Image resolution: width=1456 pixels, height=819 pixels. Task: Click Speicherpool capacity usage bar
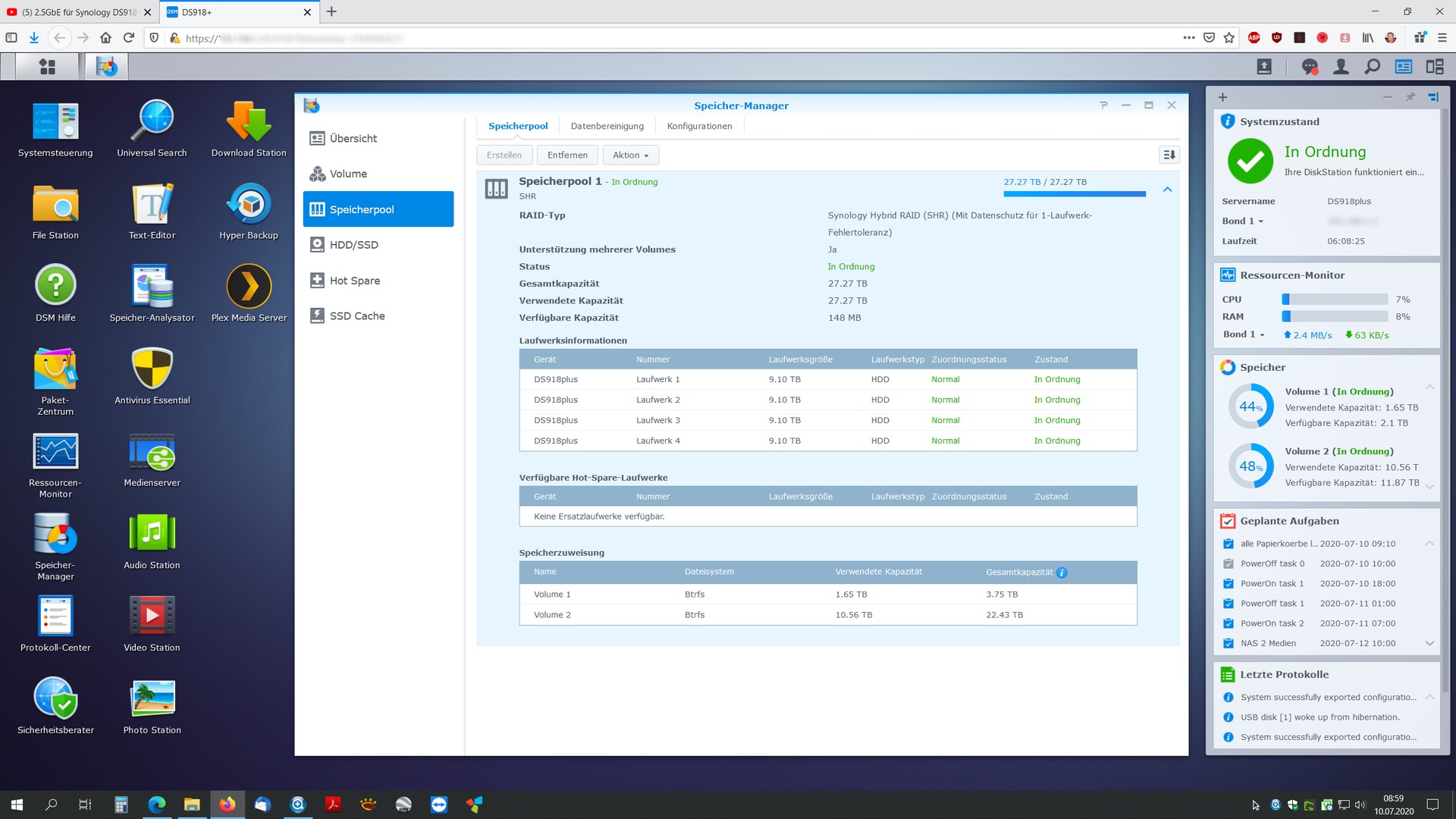[1074, 194]
